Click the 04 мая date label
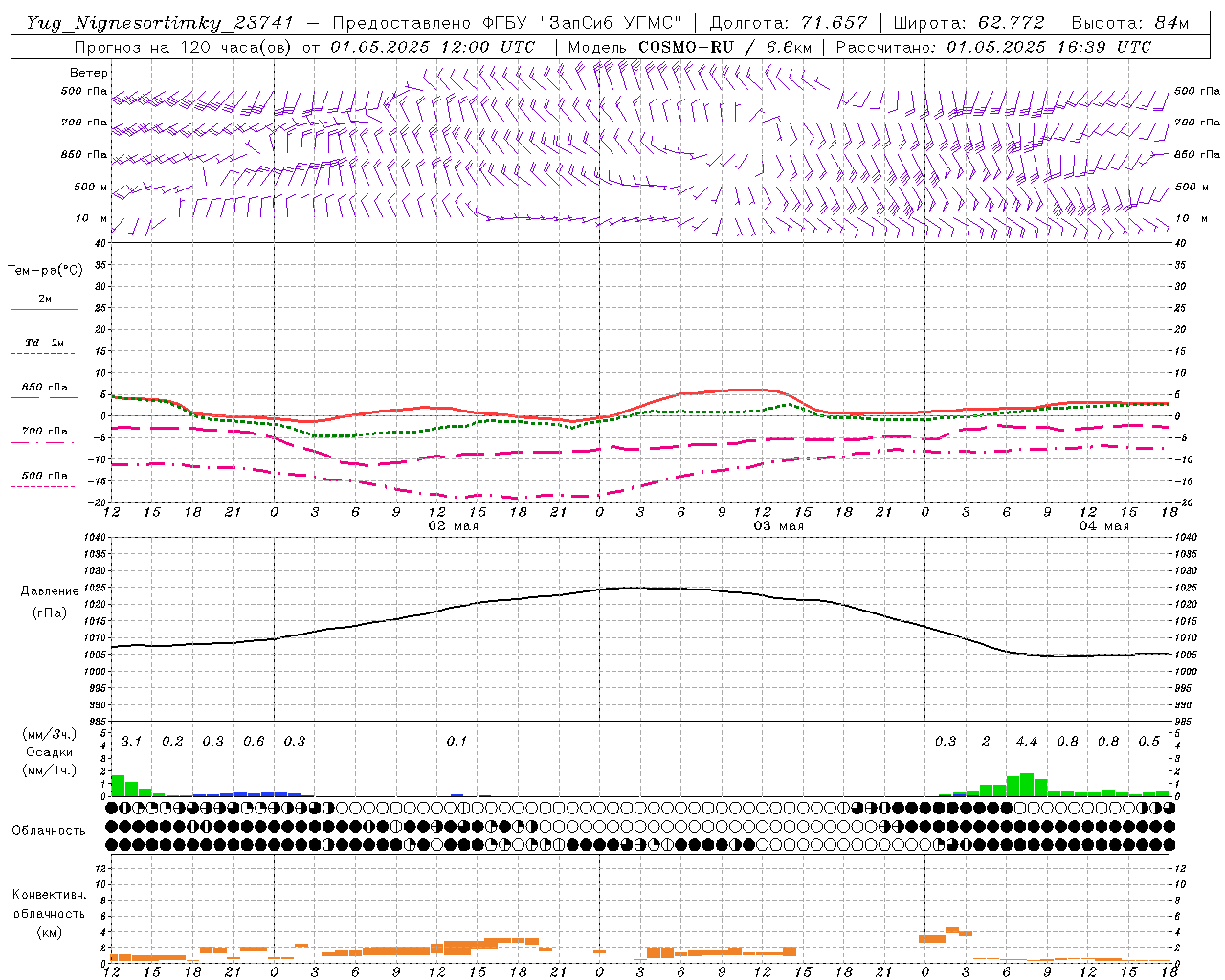 [1103, 526]
